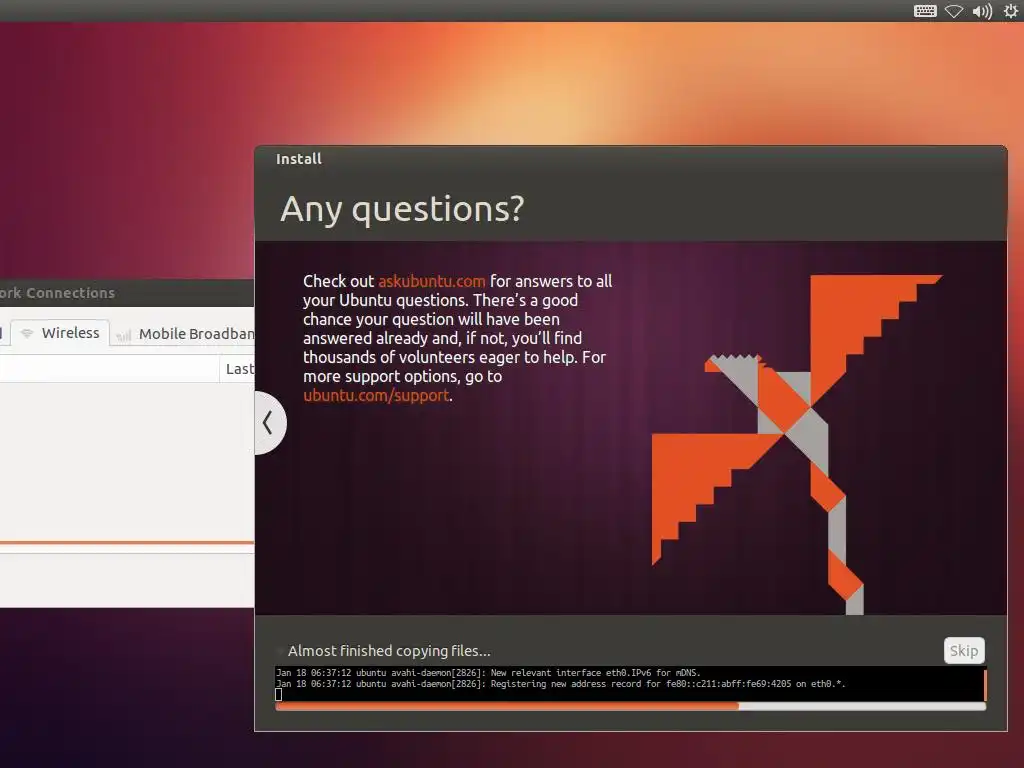The image size is (1024, 768).
Task: Click 'Almost finished copying files...' status text
Action: [389, 651]
